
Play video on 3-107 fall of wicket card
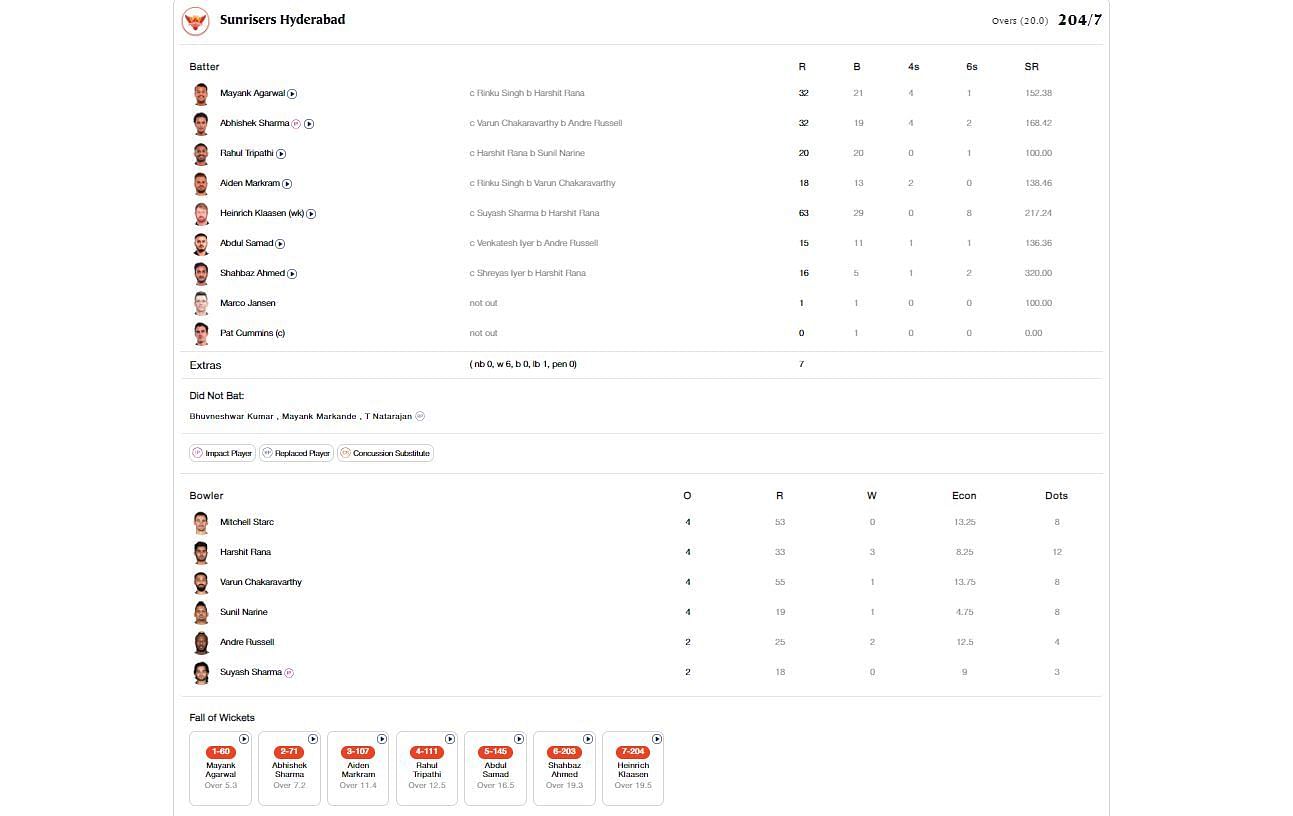(x=382, y=739)
